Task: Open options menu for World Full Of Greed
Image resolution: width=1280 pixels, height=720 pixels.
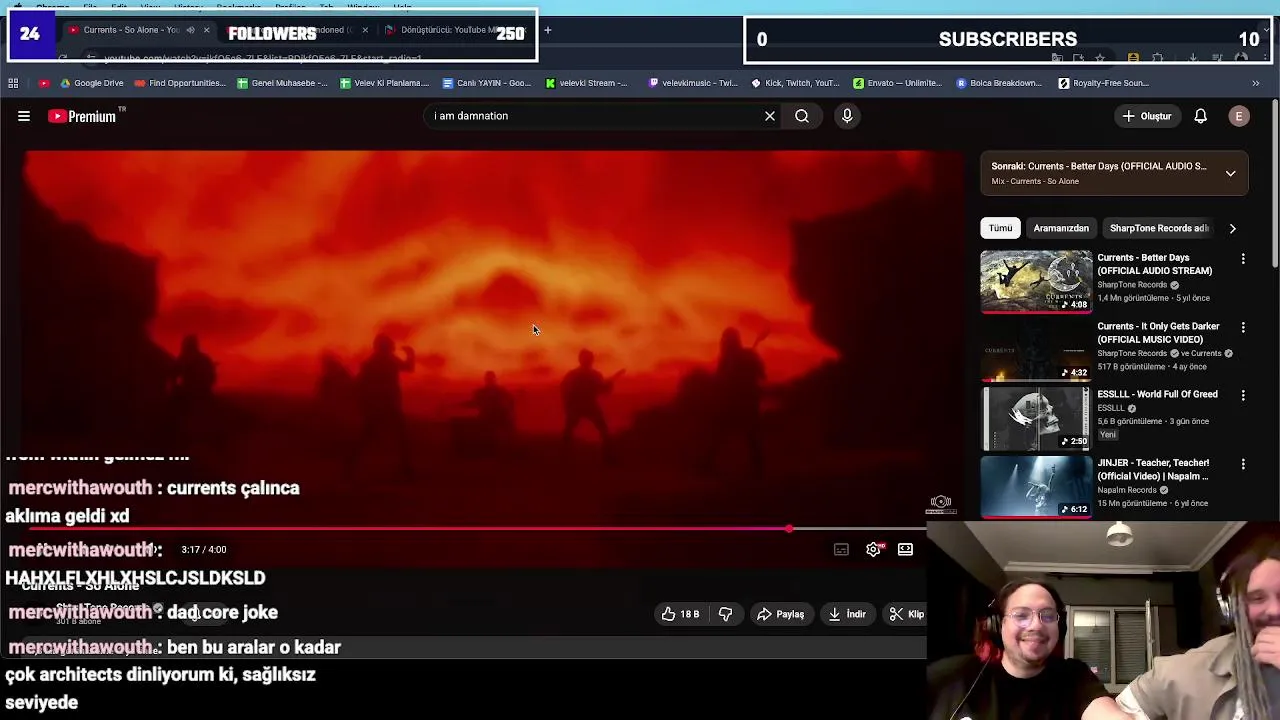Action: click(1243, 395)
